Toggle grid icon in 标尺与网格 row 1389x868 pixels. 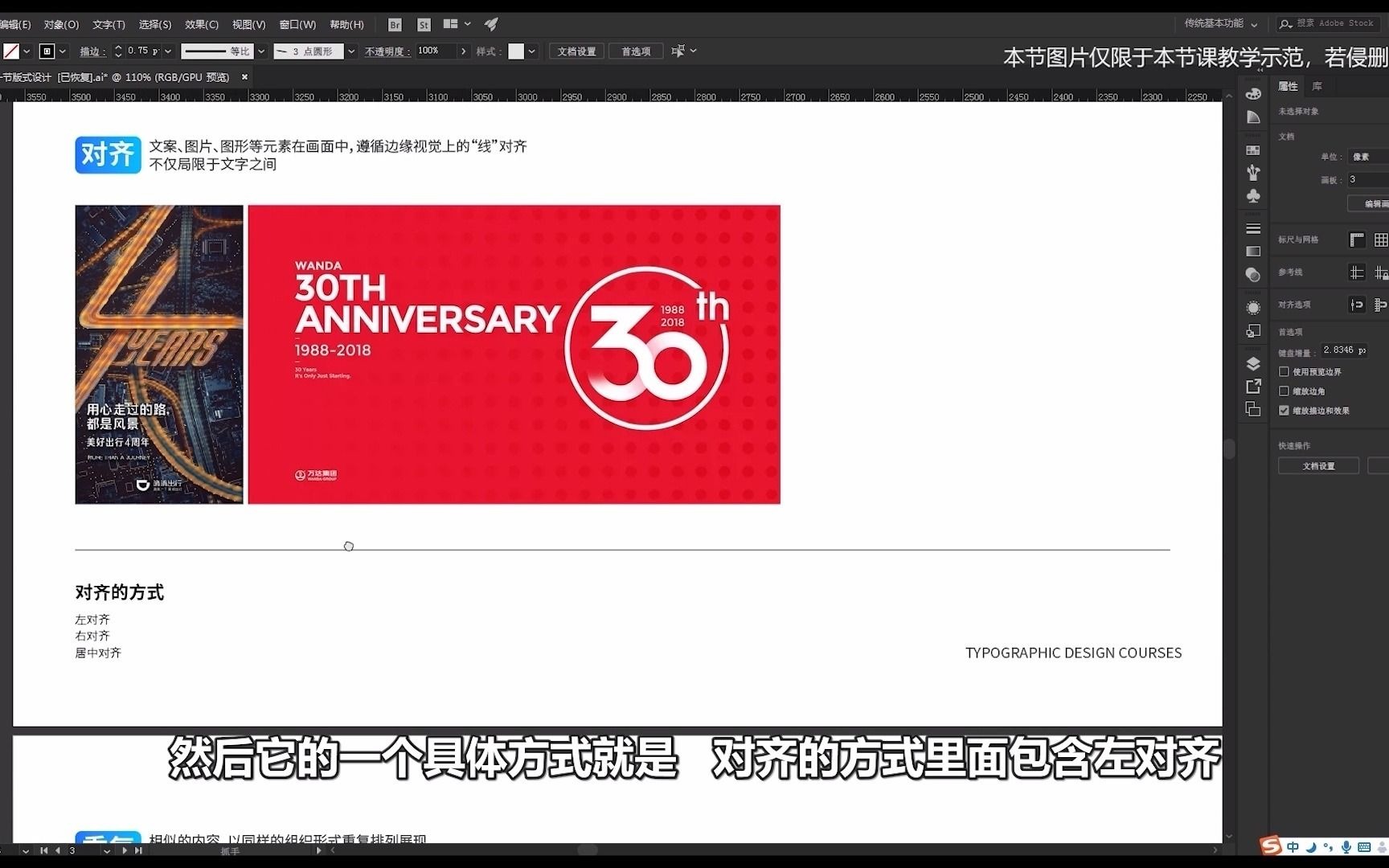1380,240
